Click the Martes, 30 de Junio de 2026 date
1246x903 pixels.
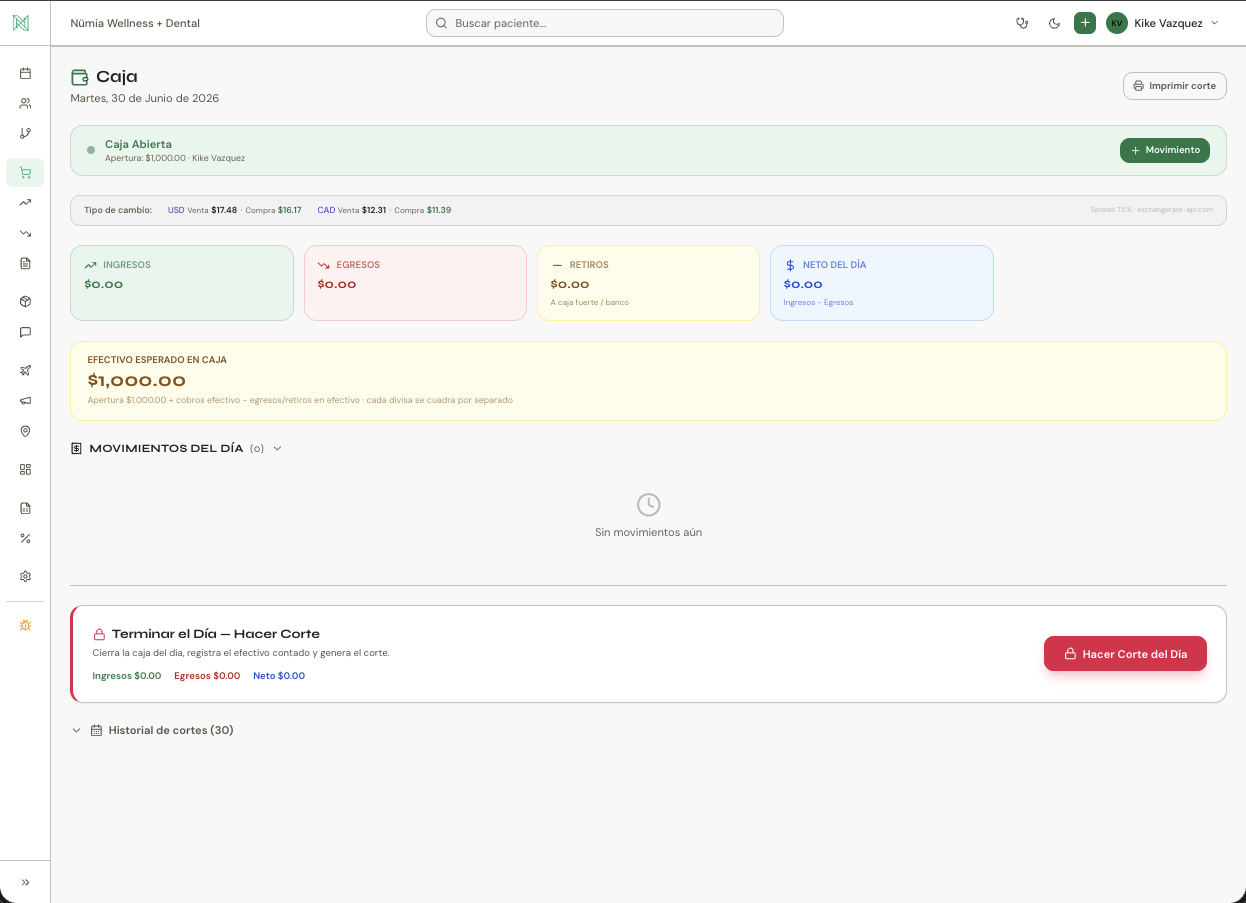pos(145,98)
